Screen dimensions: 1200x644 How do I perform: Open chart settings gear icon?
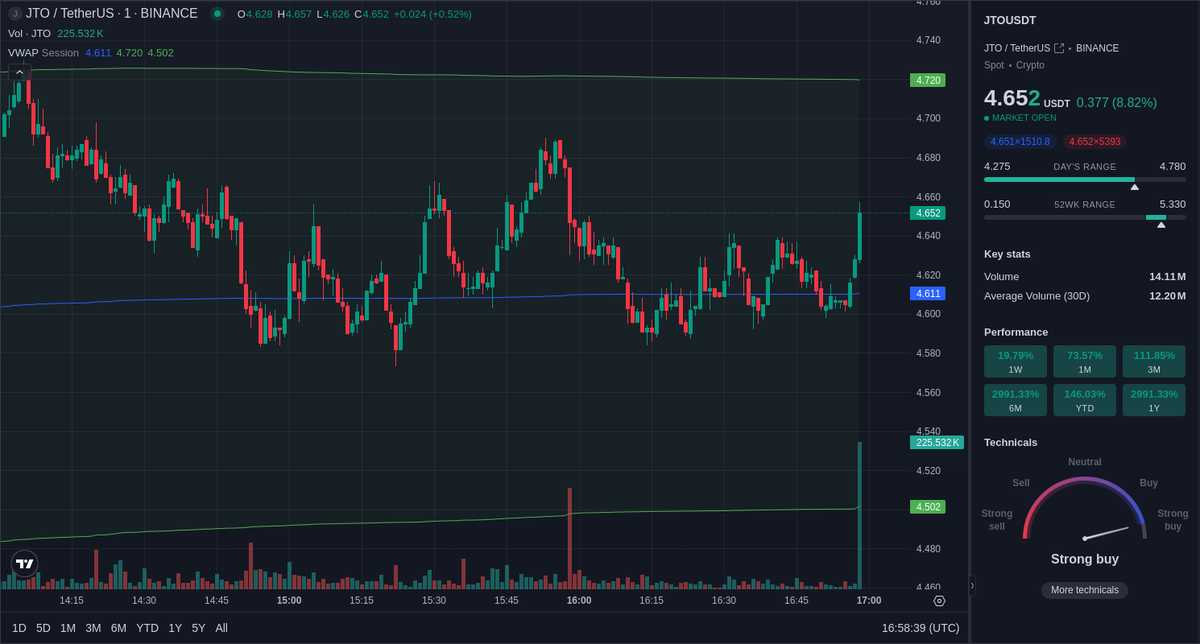coord(939,600)
